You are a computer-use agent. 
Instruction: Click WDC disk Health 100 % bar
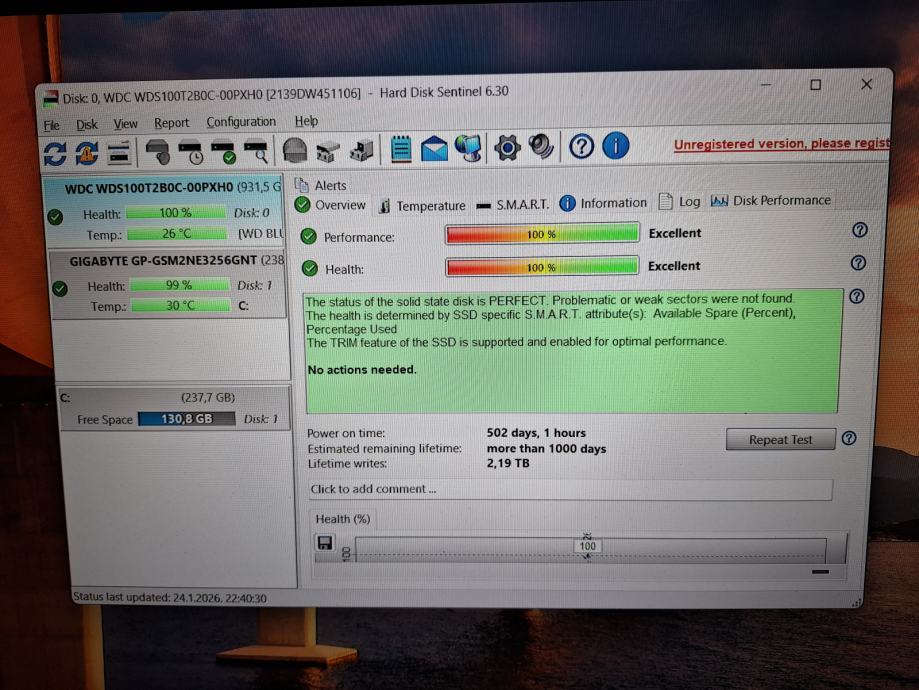coord(176,212)
